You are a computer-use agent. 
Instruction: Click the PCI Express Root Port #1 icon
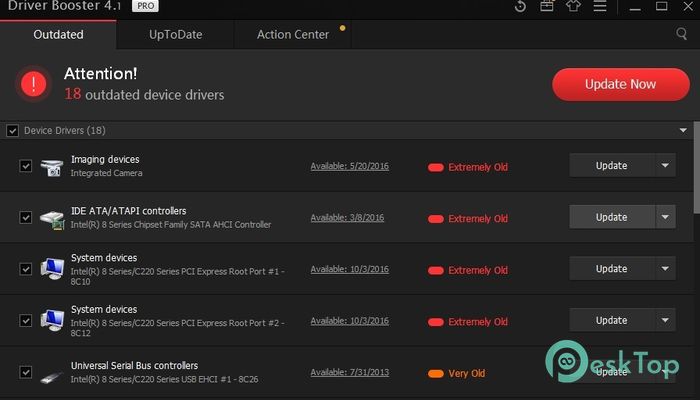coord(52,269)
